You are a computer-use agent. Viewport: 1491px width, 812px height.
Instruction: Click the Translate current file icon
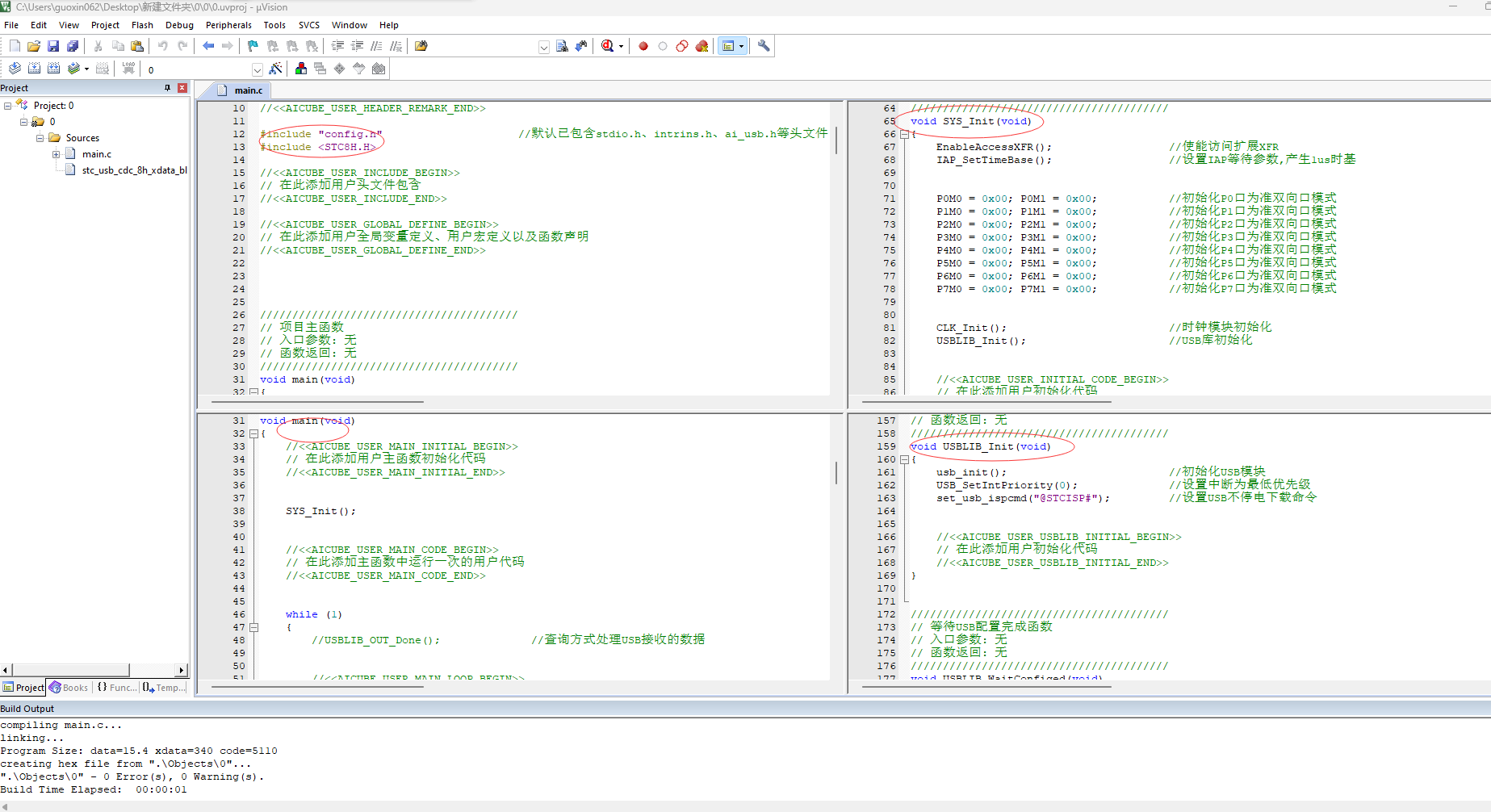coord(15,69)
